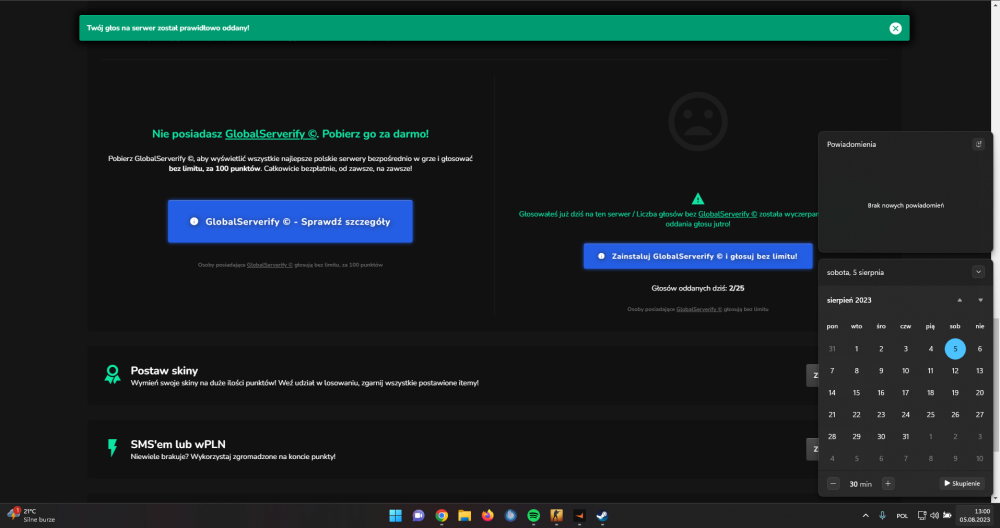Click the lightning icon beside SMS'em lub wPLN

(x=112, y=448)
